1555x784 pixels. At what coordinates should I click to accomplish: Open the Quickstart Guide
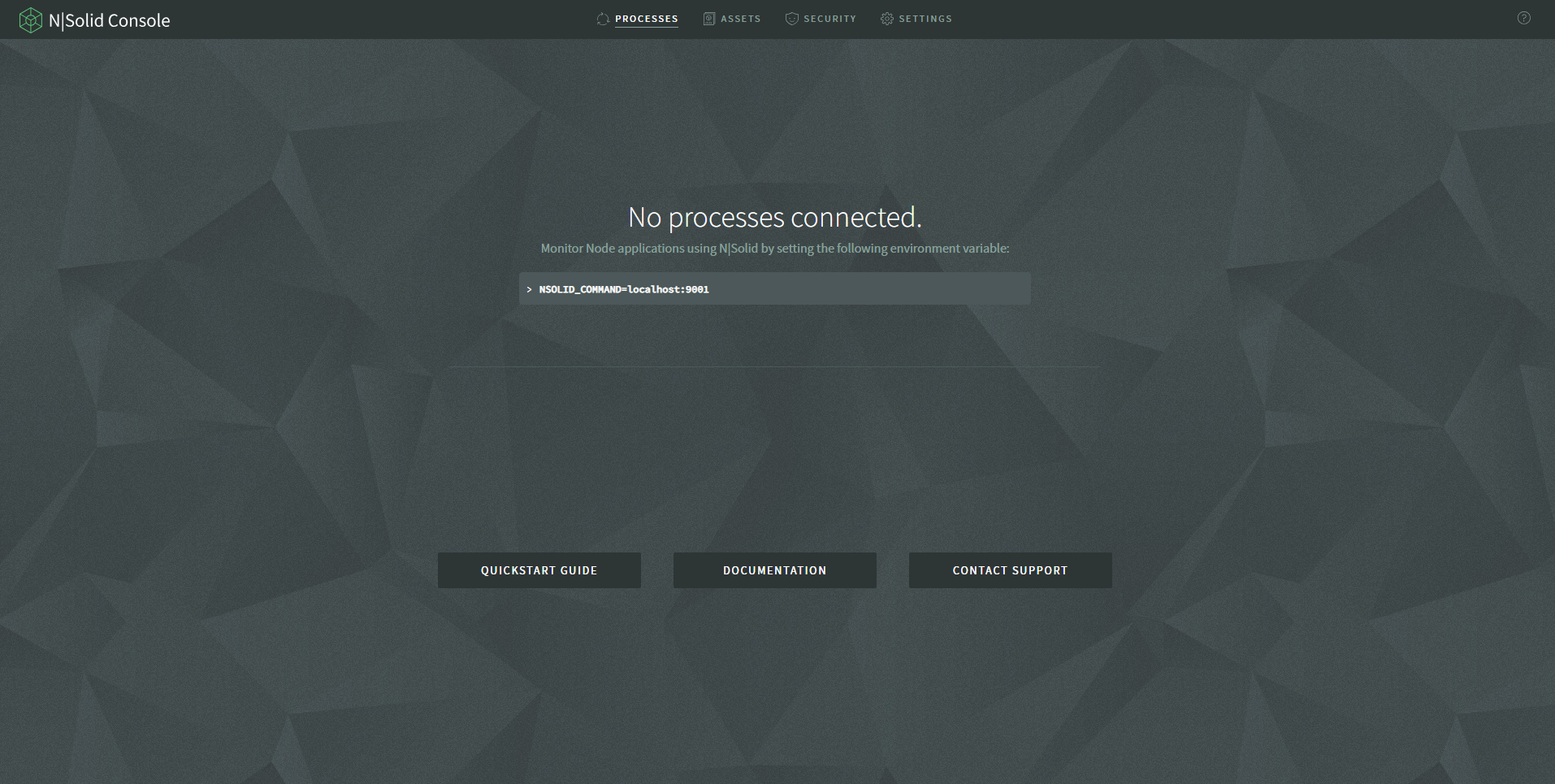[x=539, y=570]
